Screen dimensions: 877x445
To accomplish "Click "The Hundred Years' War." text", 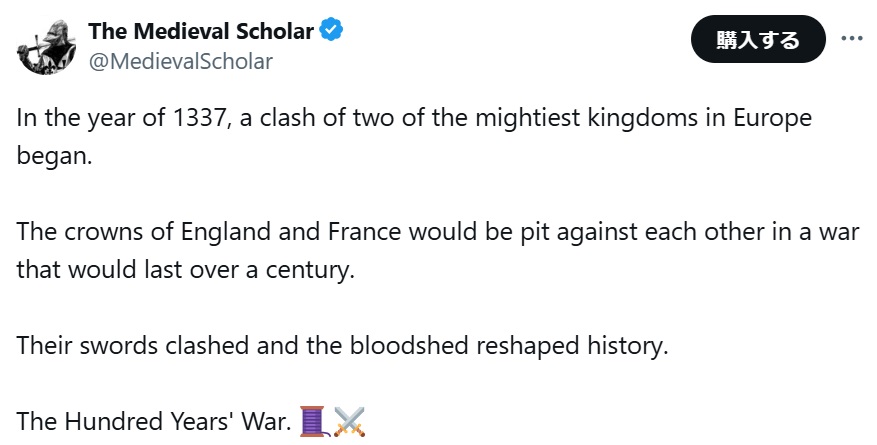I will coord(154,422).
